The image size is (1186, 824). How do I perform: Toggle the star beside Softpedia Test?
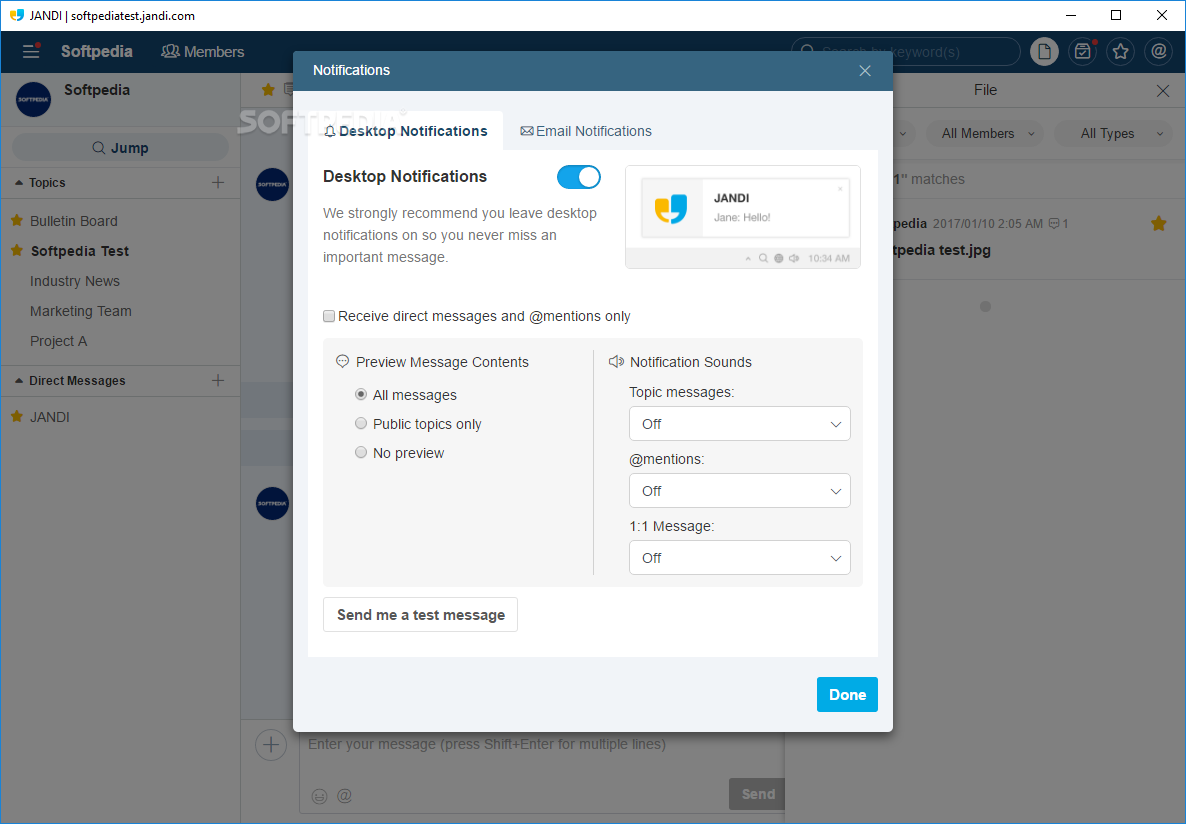click(x=17, y=250)
